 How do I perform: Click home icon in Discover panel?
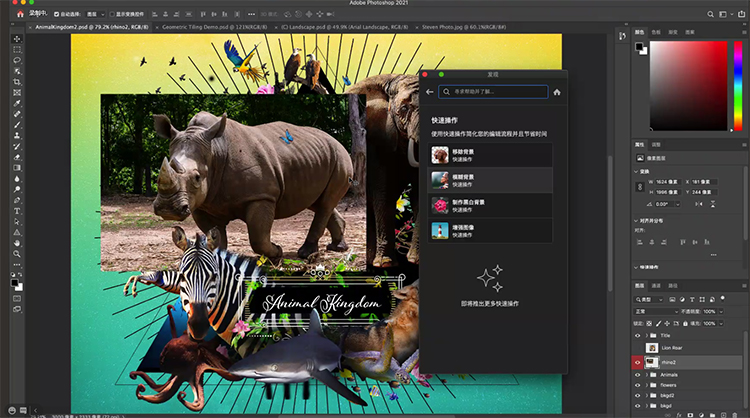pos(557,92)
